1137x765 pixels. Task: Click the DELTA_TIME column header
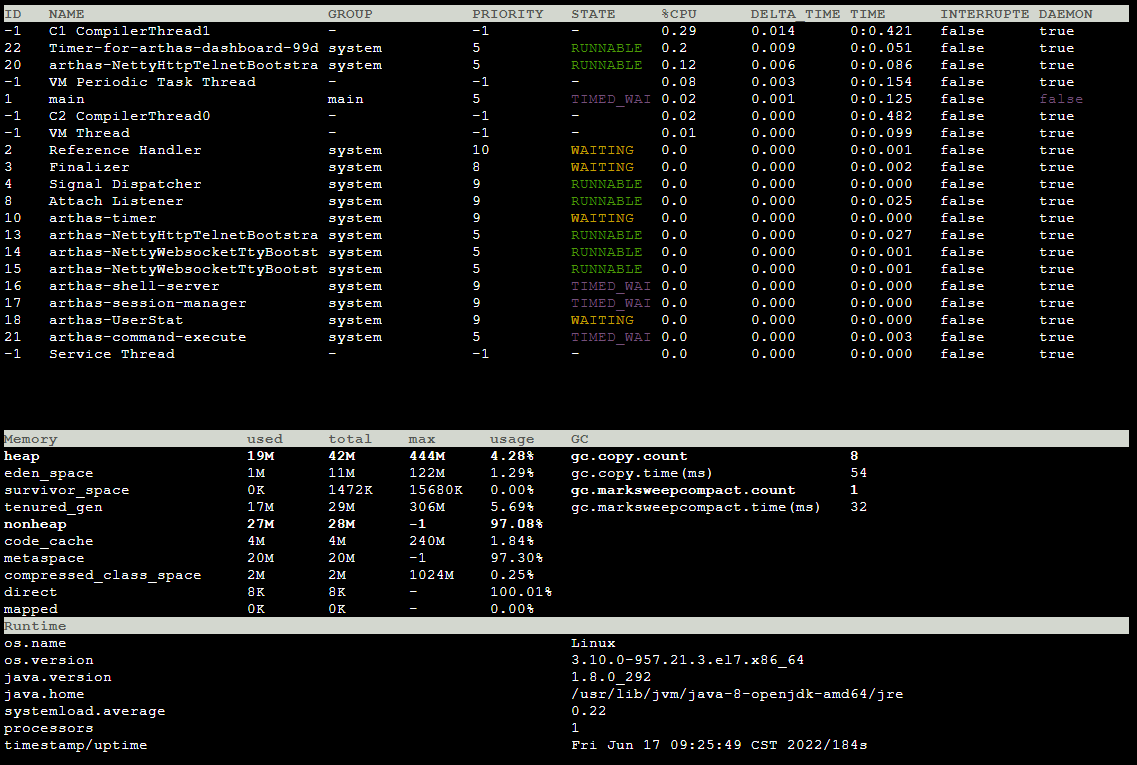795,14
